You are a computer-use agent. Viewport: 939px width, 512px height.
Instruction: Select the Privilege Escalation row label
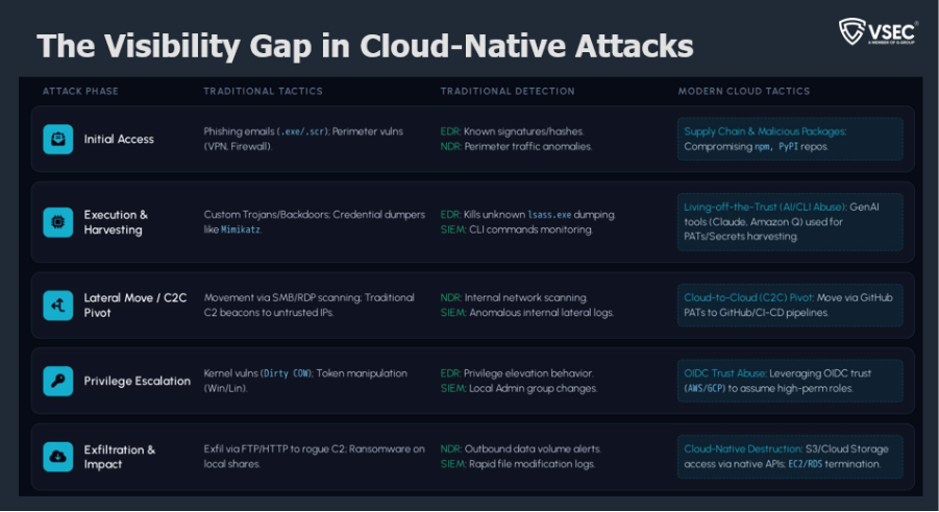tap(137, 381)
